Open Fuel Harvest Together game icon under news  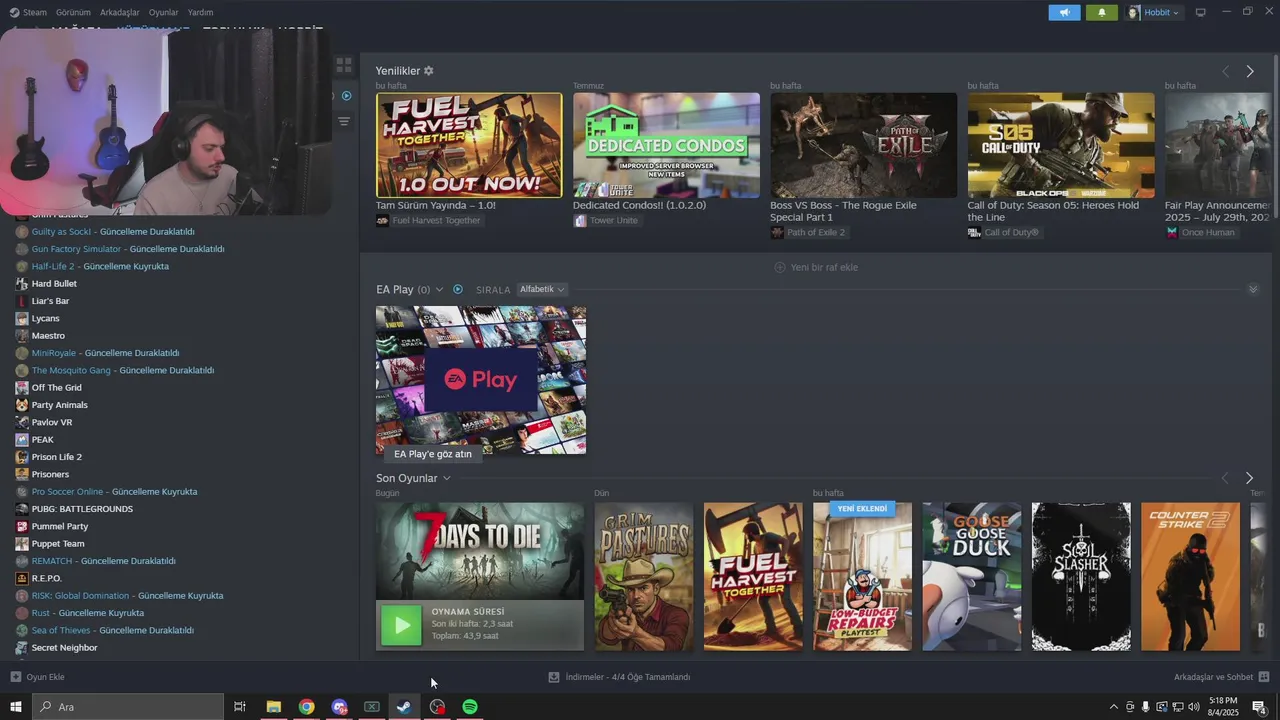(382, 220)
